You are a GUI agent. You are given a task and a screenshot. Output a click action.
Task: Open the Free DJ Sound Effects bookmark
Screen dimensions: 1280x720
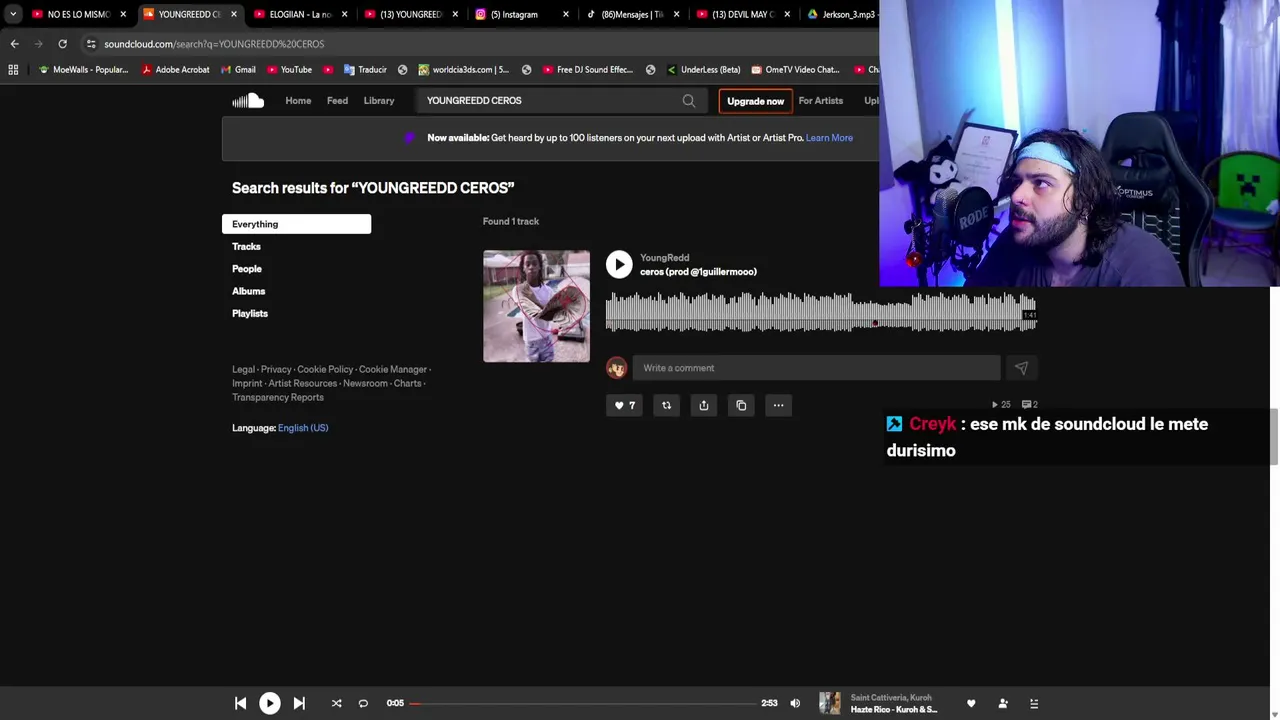(x=587, y=69)
